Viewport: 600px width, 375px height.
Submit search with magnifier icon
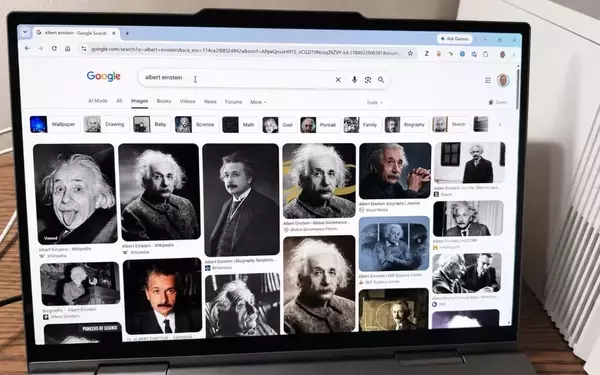381,80
